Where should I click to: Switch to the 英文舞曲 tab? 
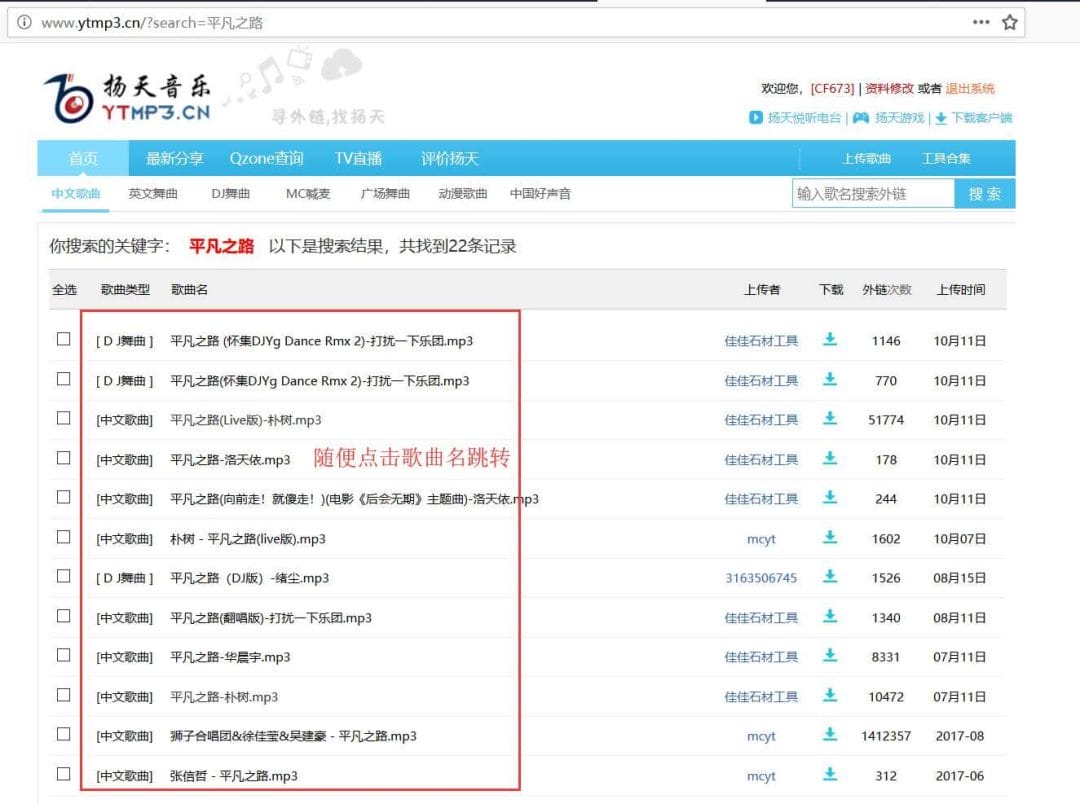tap(152, 194)
